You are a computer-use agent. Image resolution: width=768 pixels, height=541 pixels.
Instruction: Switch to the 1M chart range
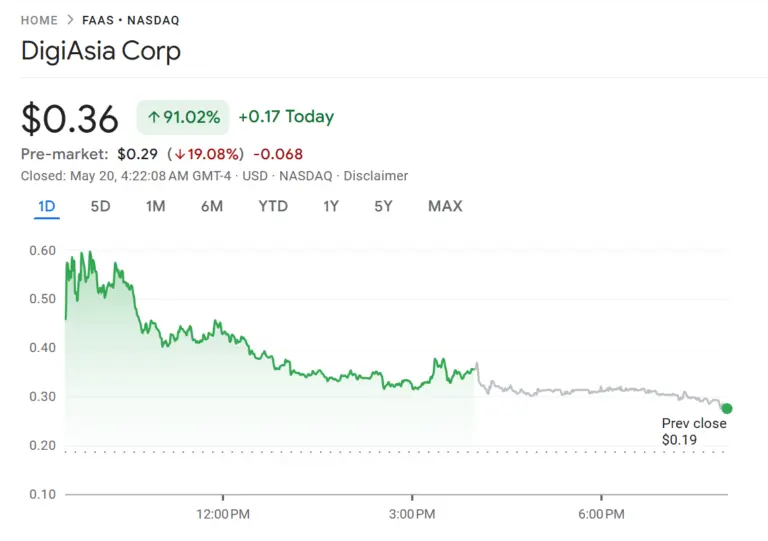point(155,206)
